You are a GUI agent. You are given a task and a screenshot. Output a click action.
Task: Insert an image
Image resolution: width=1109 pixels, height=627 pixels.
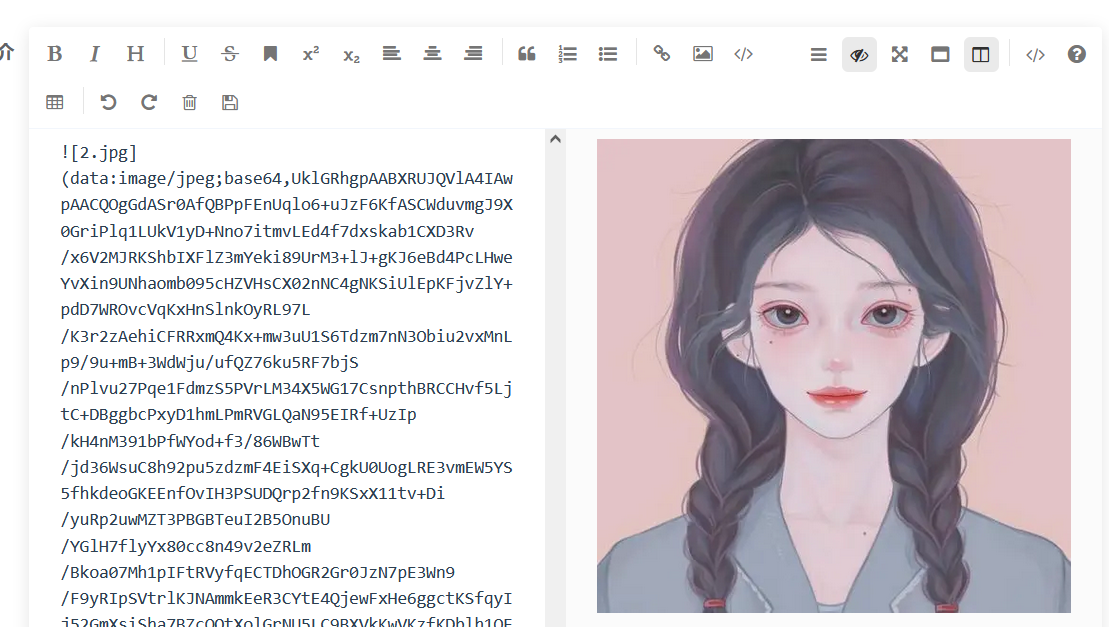click(702, 54)
